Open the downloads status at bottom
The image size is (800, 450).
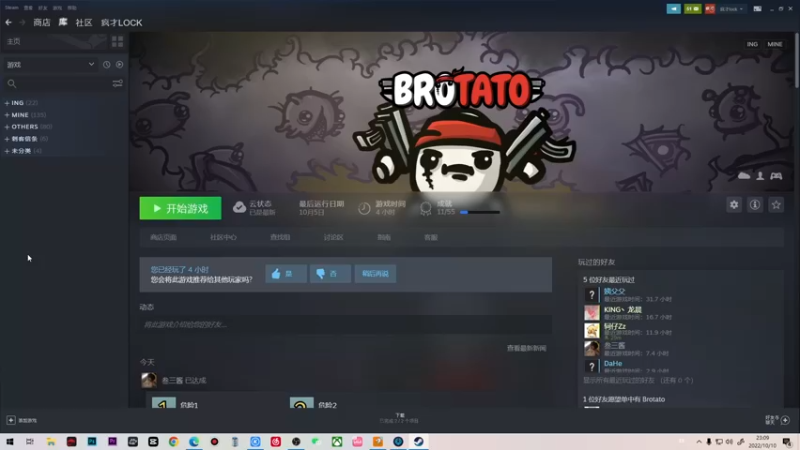399,418
